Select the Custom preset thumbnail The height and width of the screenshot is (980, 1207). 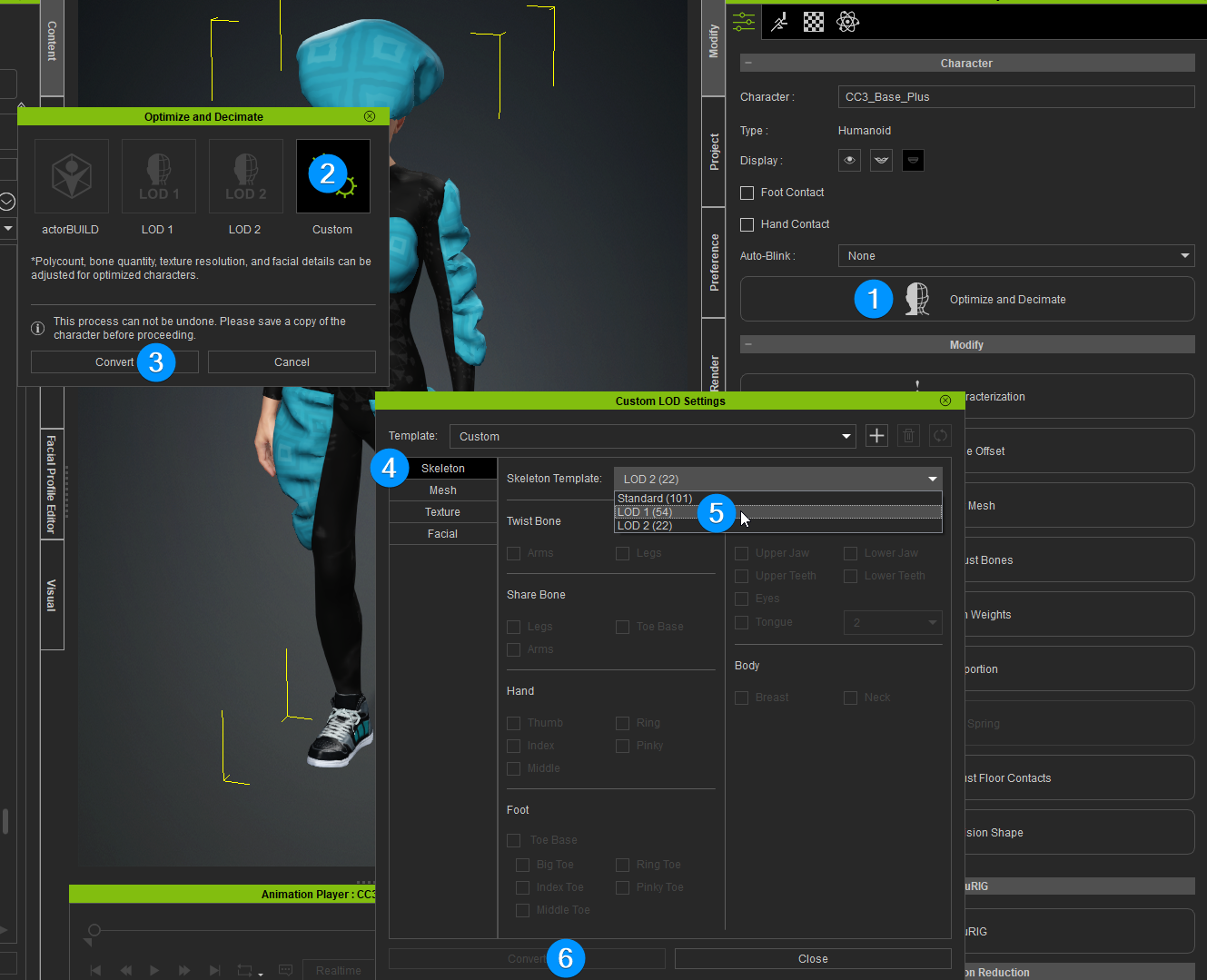point(332,176)
